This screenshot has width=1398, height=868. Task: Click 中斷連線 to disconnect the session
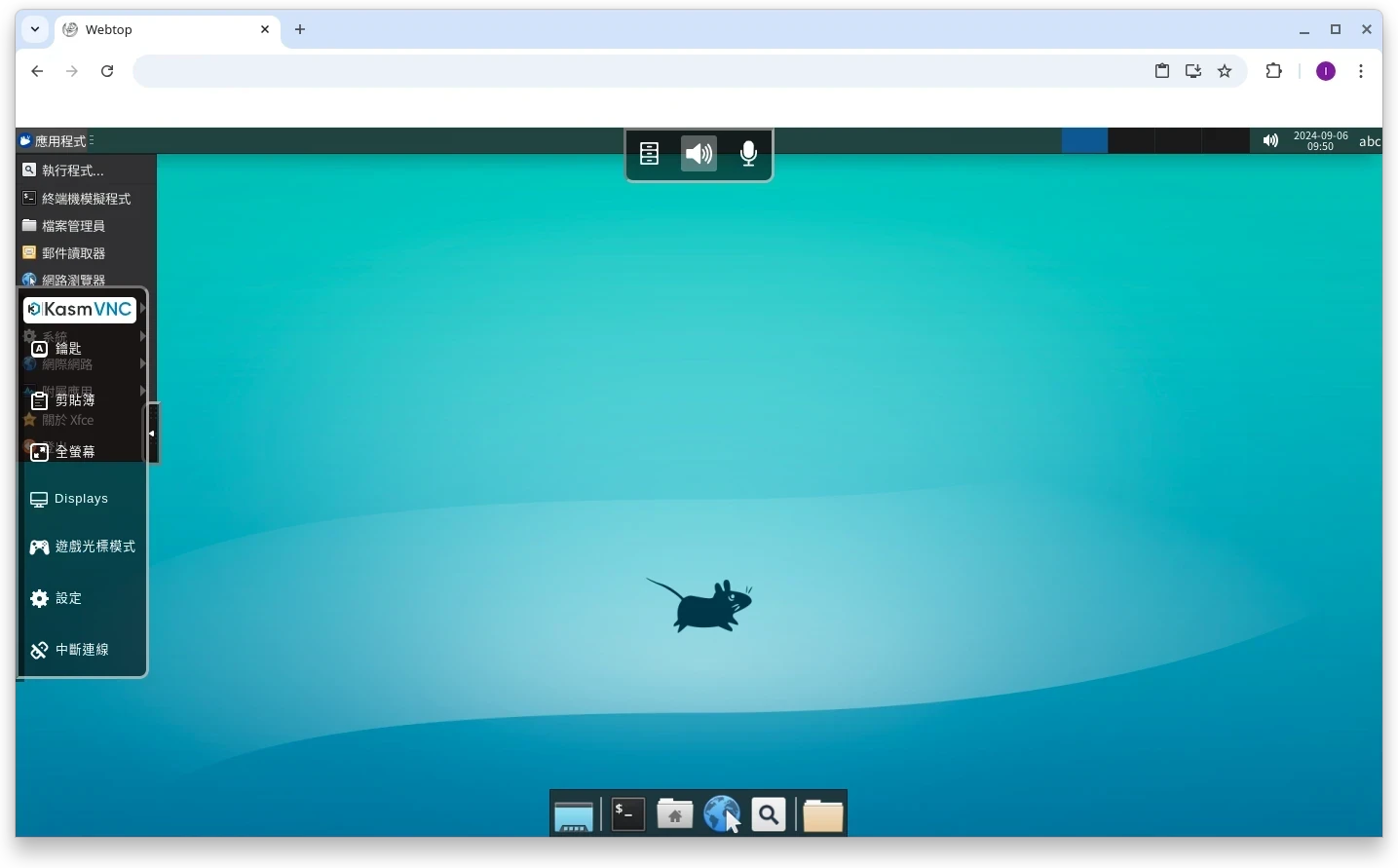(x=70, y=650)
